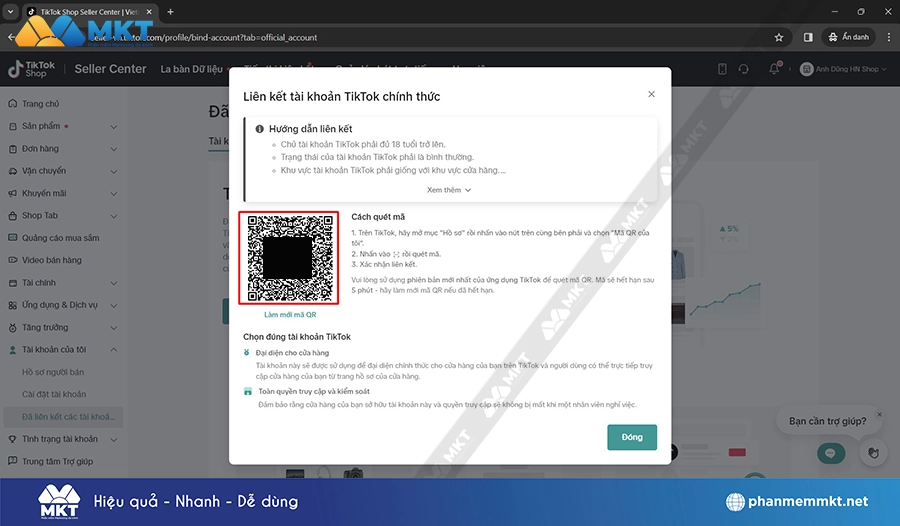This screenshot has width=900, height=526.
Task: Open tab search dropdown arrow
Action: coord(10,11)
